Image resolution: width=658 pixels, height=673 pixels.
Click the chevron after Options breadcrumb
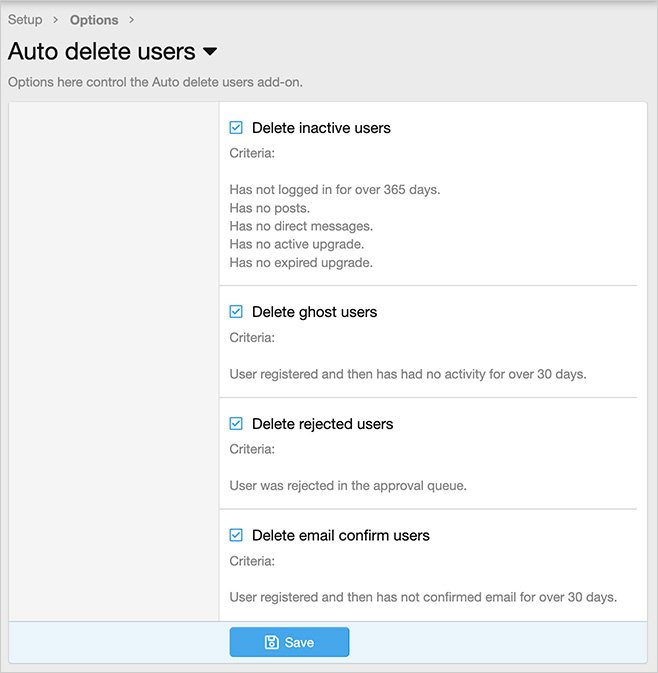(131, 20)
